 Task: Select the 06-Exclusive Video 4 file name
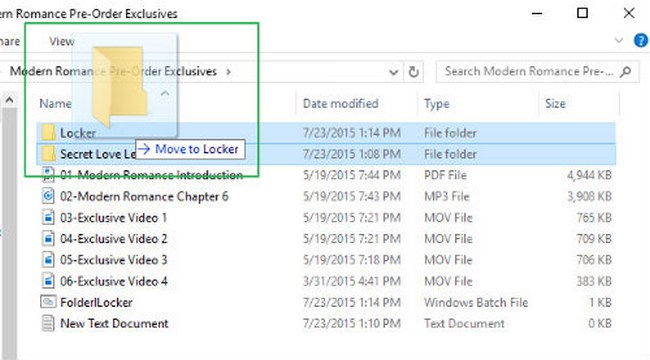click(x=114, y=281)
